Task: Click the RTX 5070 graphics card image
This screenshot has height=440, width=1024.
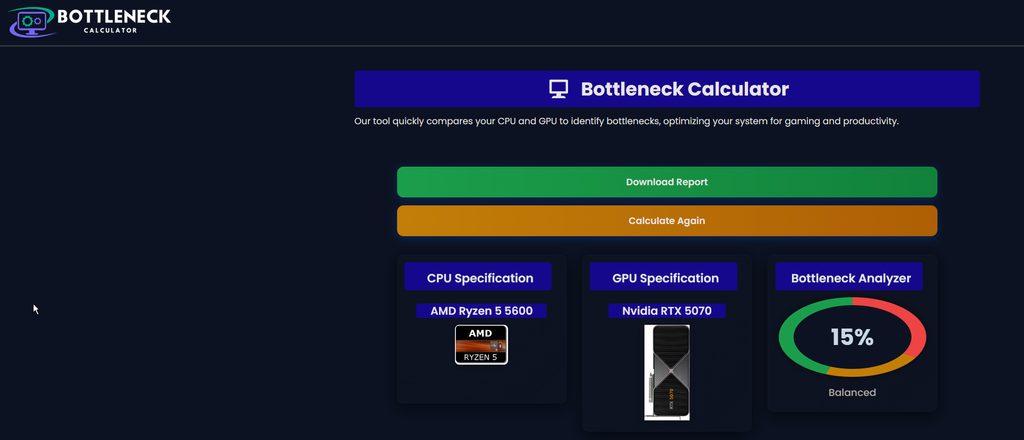Action: 667,373
